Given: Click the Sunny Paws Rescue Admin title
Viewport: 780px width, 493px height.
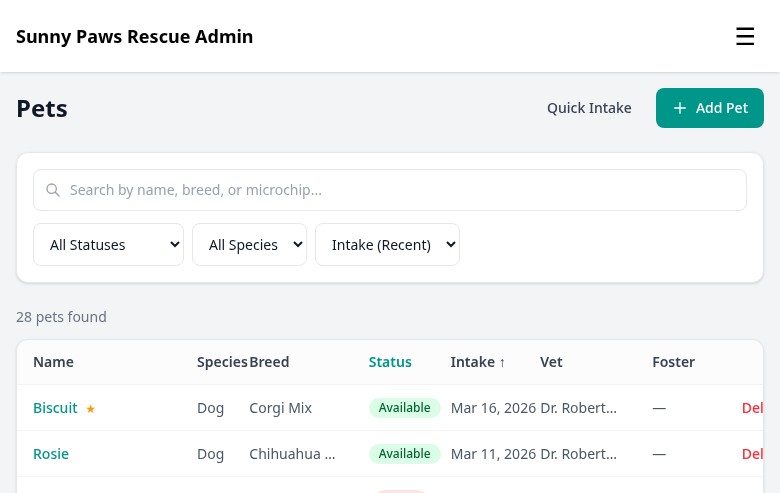Looking at the screenshot, I should (x=134, y=36).
